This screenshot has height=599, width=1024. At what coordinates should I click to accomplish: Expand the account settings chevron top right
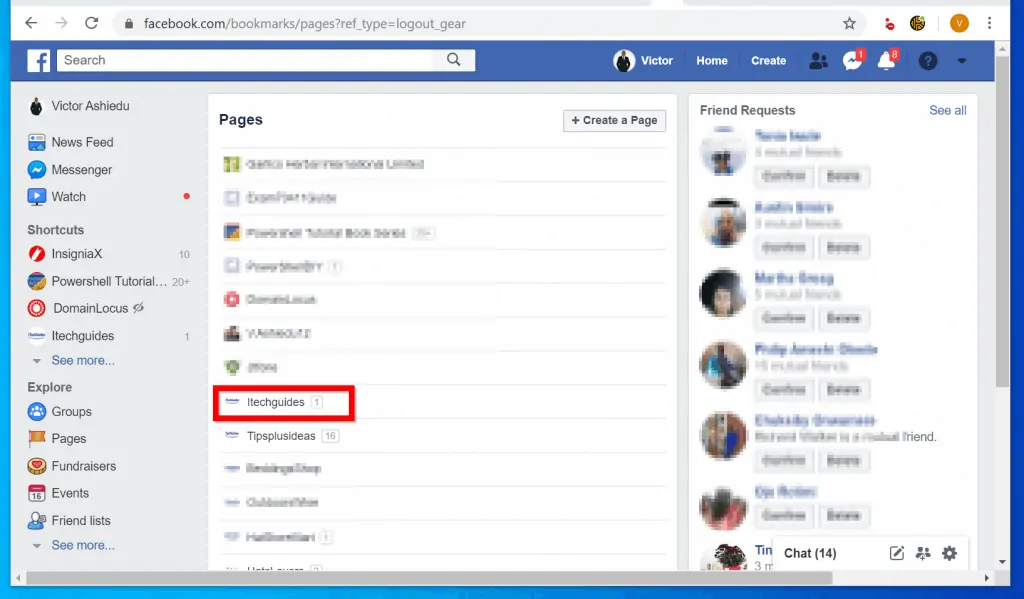point(962,61)
